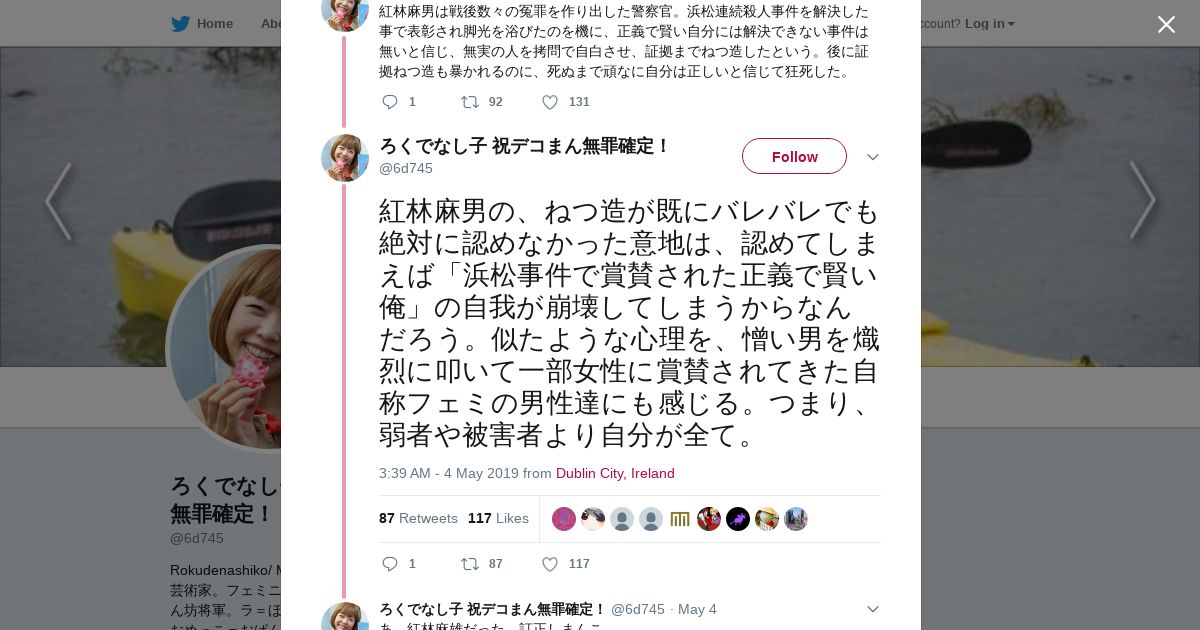View the 117 Likes list
The height and width of the screenshot is (630, 1200).
tap(498, 518)
